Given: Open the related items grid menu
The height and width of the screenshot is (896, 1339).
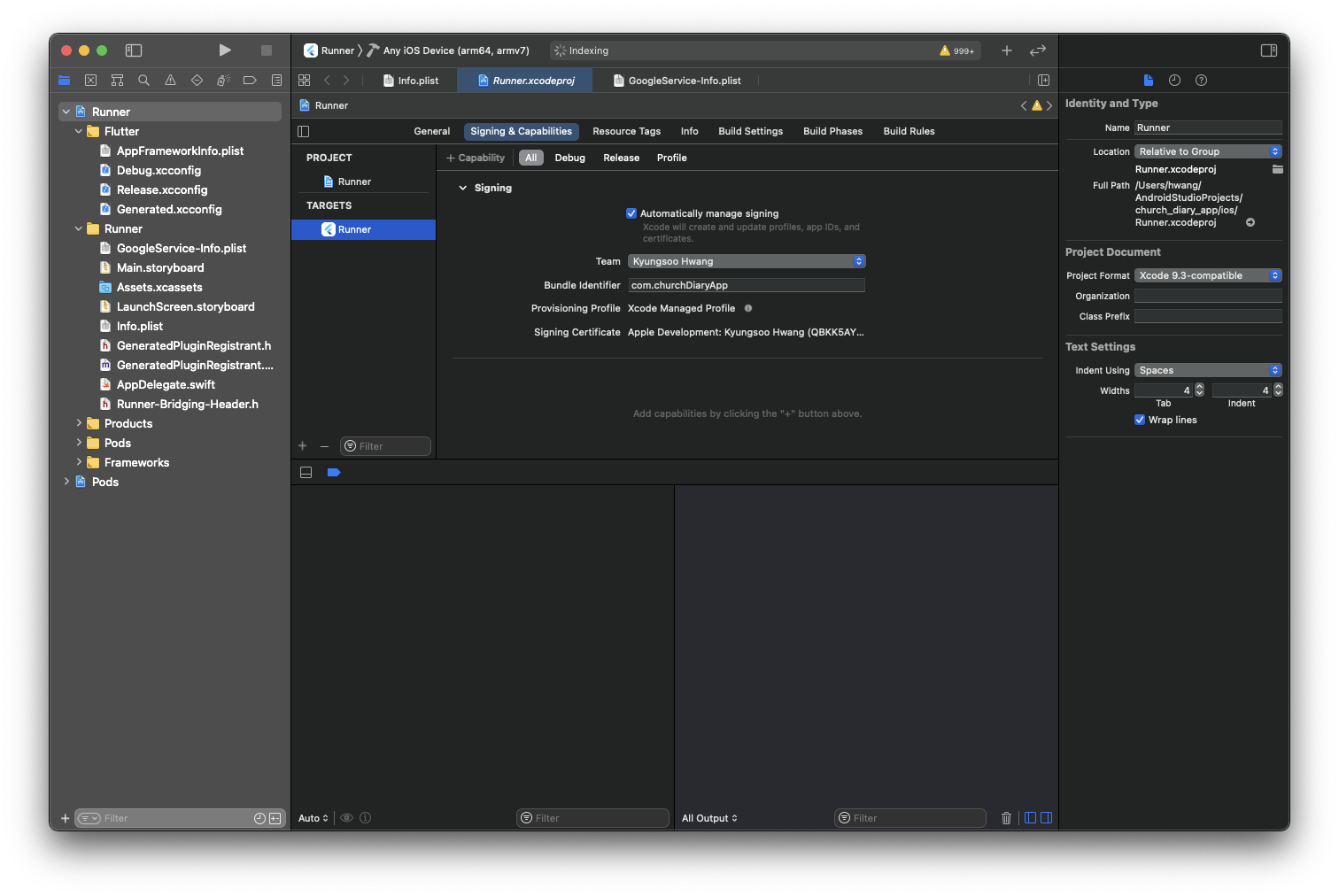Looking at the screenshot, I should coord(304,80).
